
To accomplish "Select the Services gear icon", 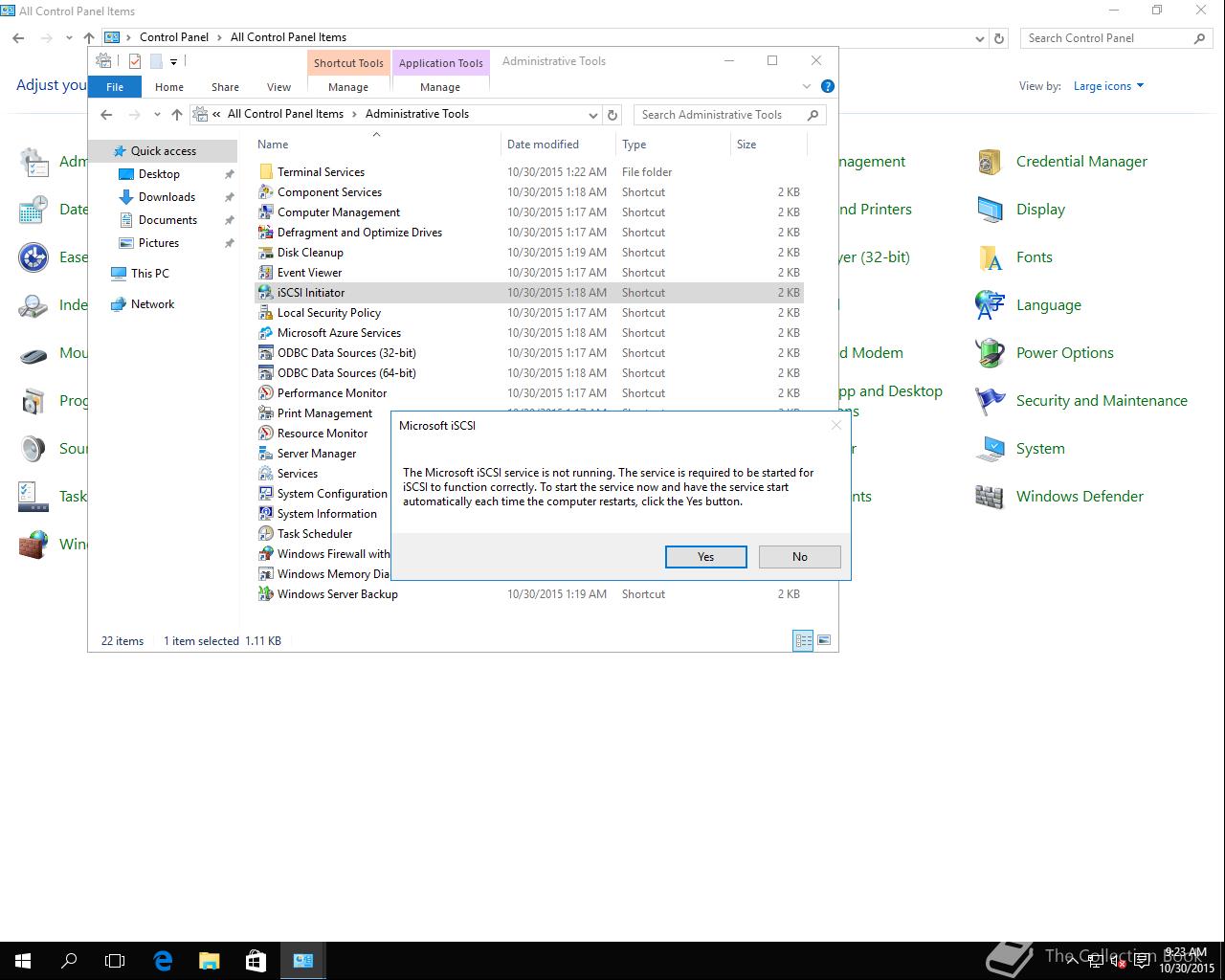I will pyautogui.click(x=266, y=474).
